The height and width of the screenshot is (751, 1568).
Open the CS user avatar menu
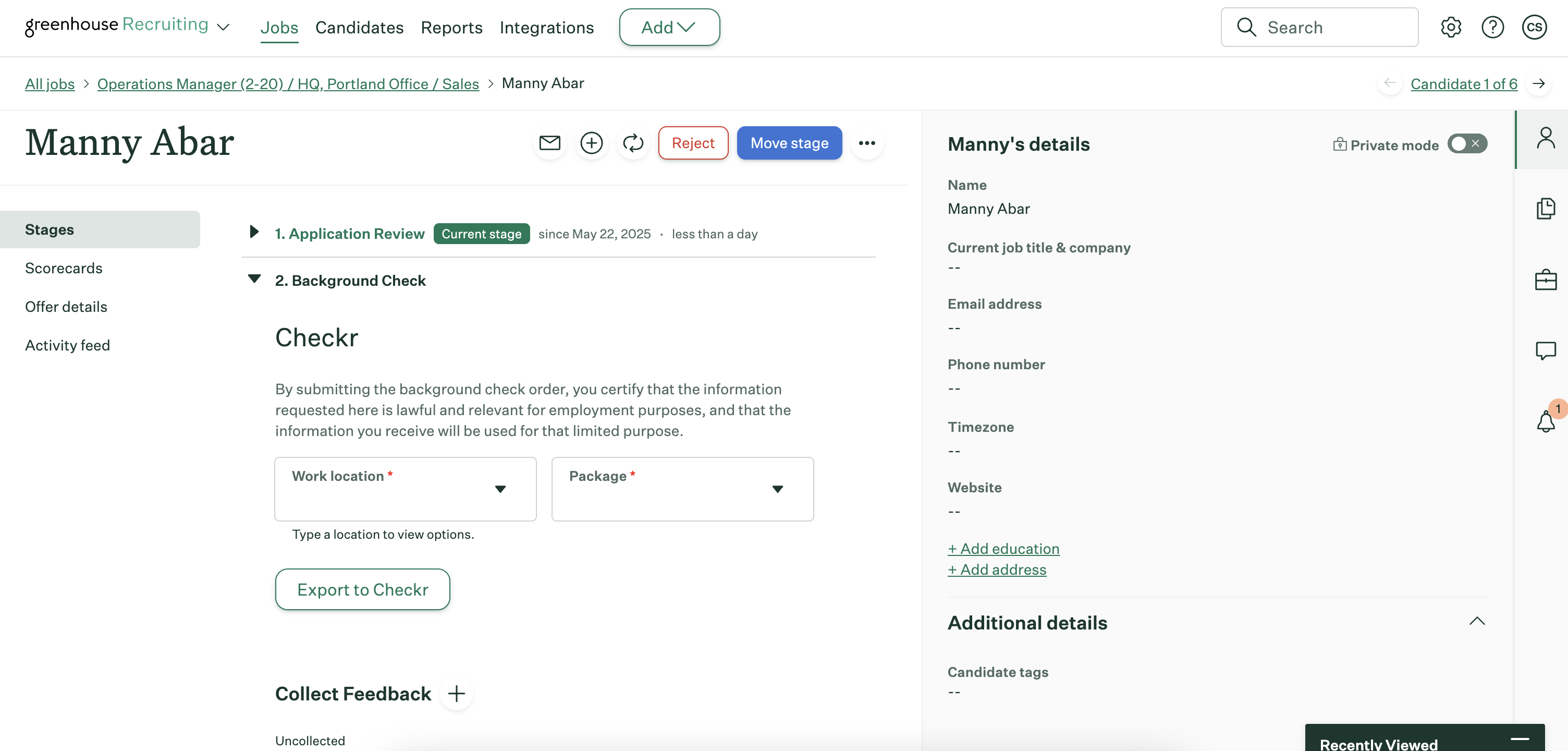point(1534,28)
